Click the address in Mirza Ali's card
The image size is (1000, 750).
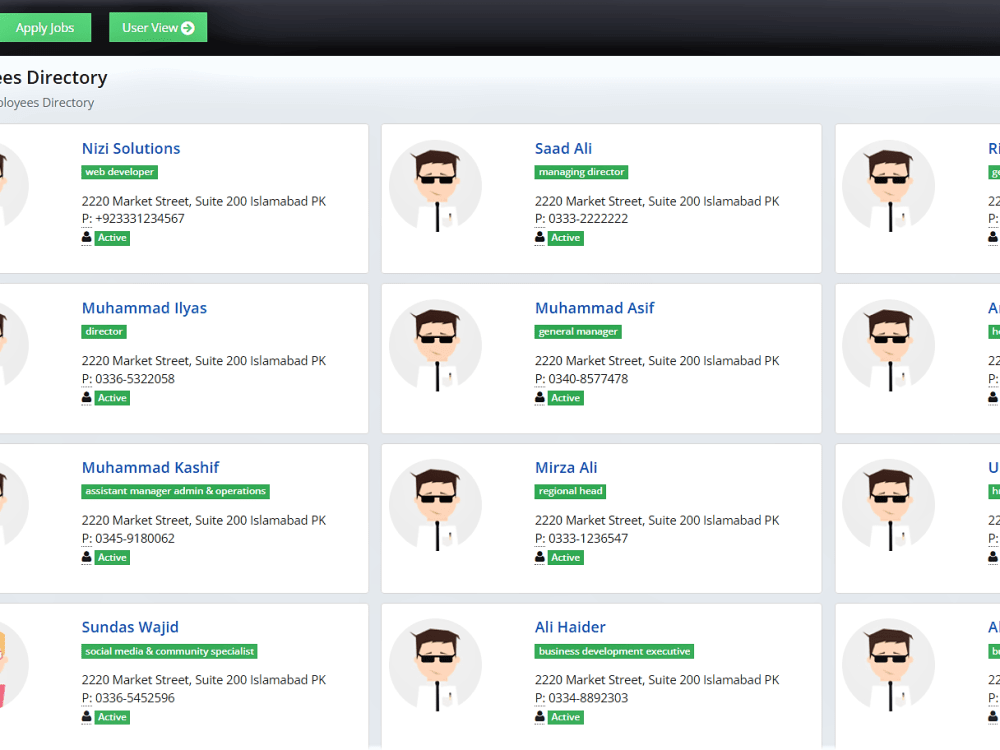click(x=657, y=520)
